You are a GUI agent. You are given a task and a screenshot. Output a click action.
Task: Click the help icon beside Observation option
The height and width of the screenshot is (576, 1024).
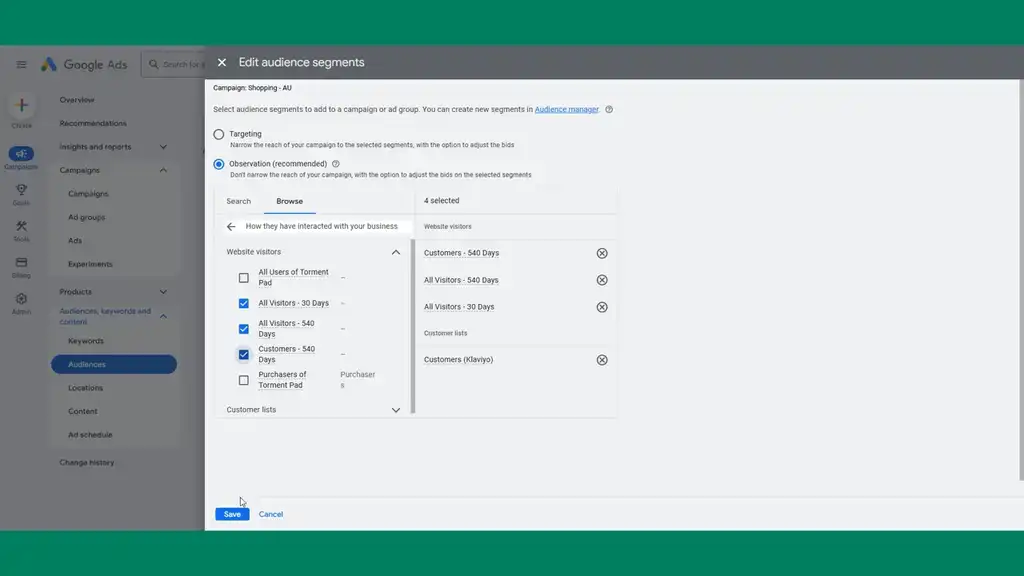(336, 164)
